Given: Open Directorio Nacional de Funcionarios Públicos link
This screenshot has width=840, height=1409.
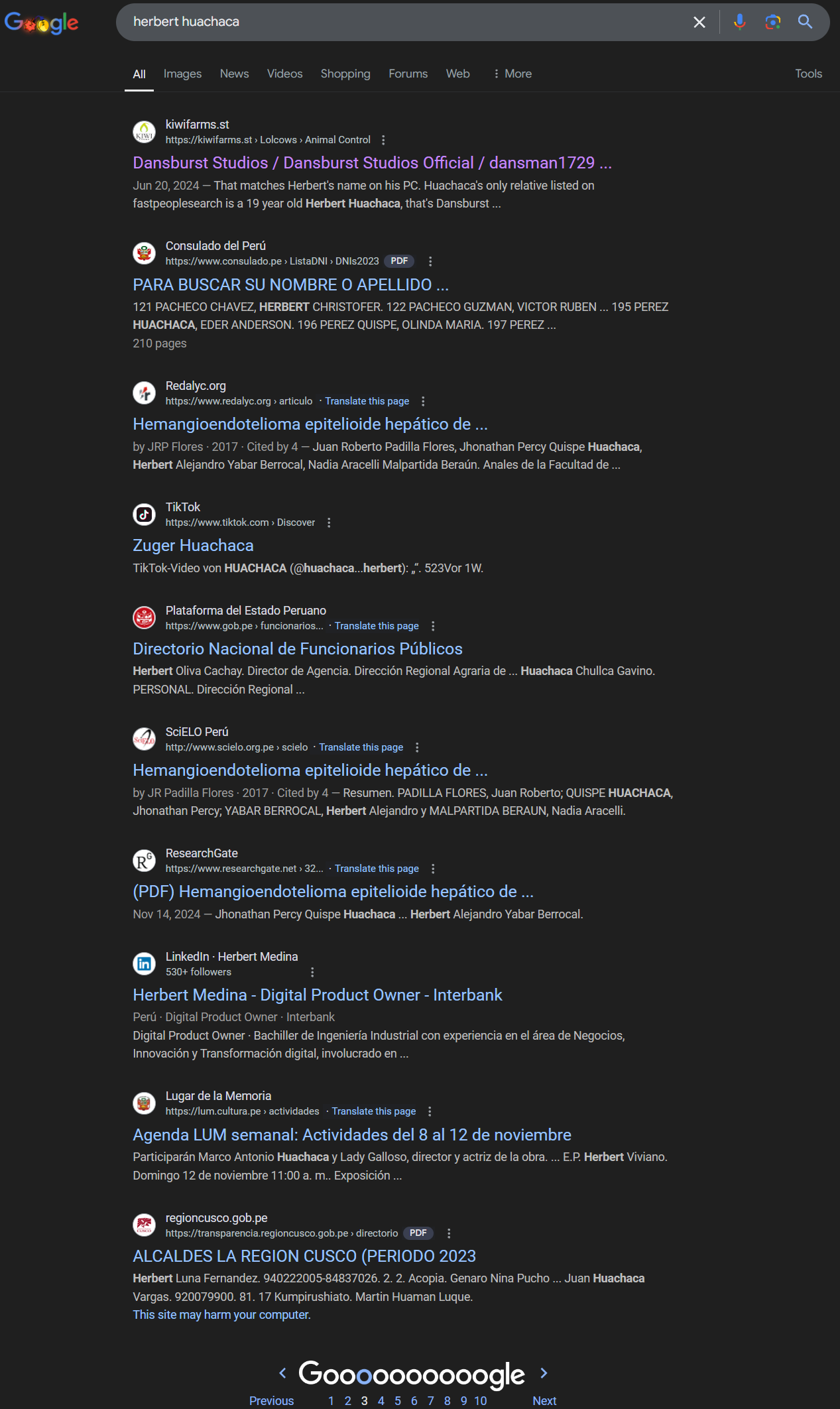Looking at the screenshot, I should point(298,648).
